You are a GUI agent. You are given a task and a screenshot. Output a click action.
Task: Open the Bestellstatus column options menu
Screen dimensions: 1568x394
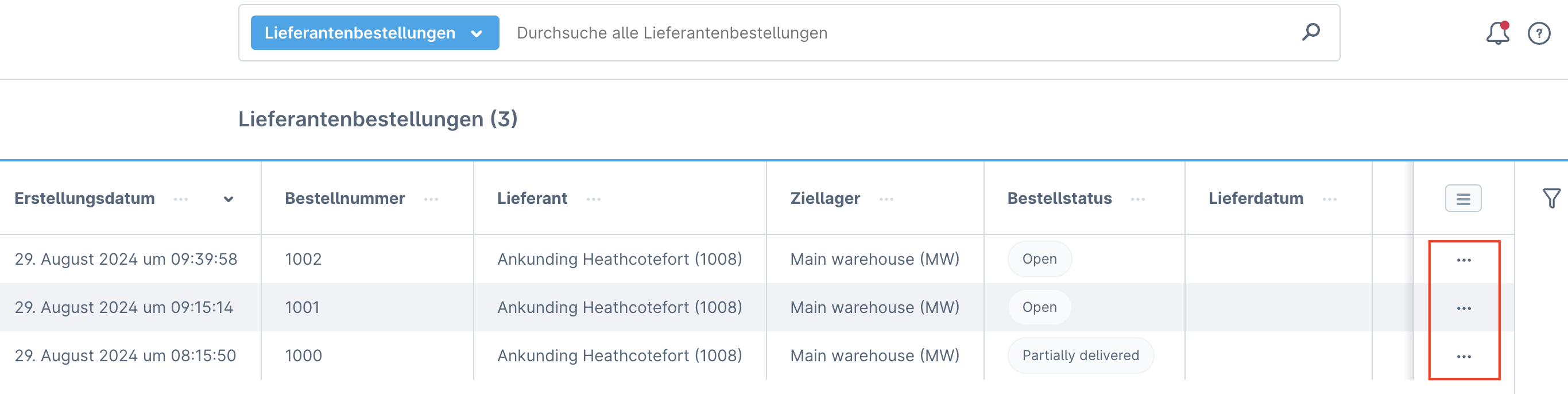[x=1137, y=199]
